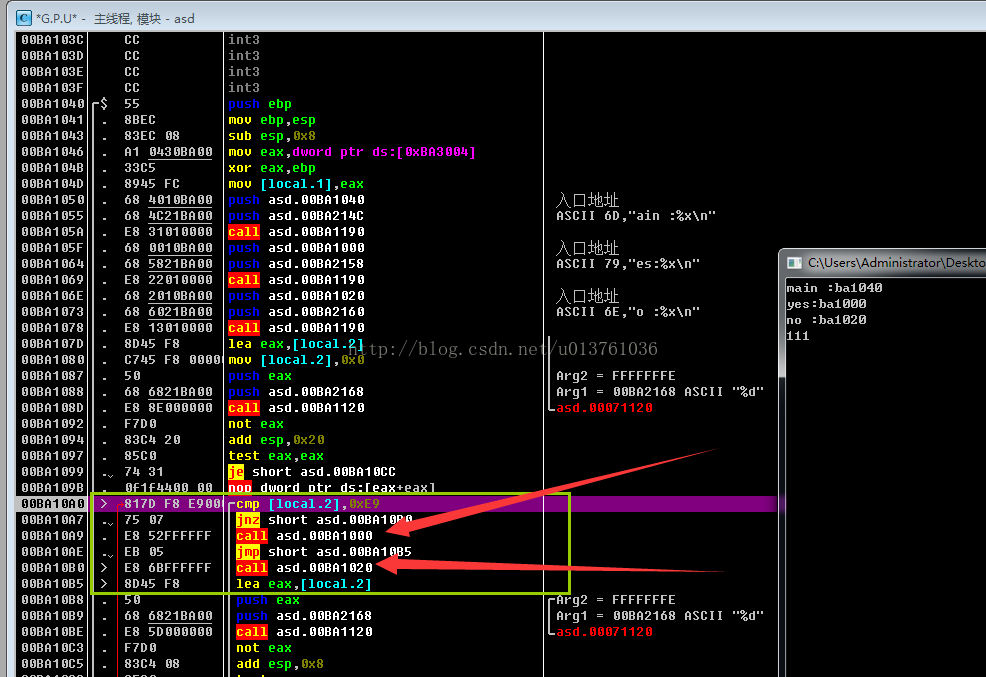The width and height of the screenshot is (986, 677).
Task: Select 'push asd.00BA1020' instruction
Action: pyautogui.click(x=296, y=296)
